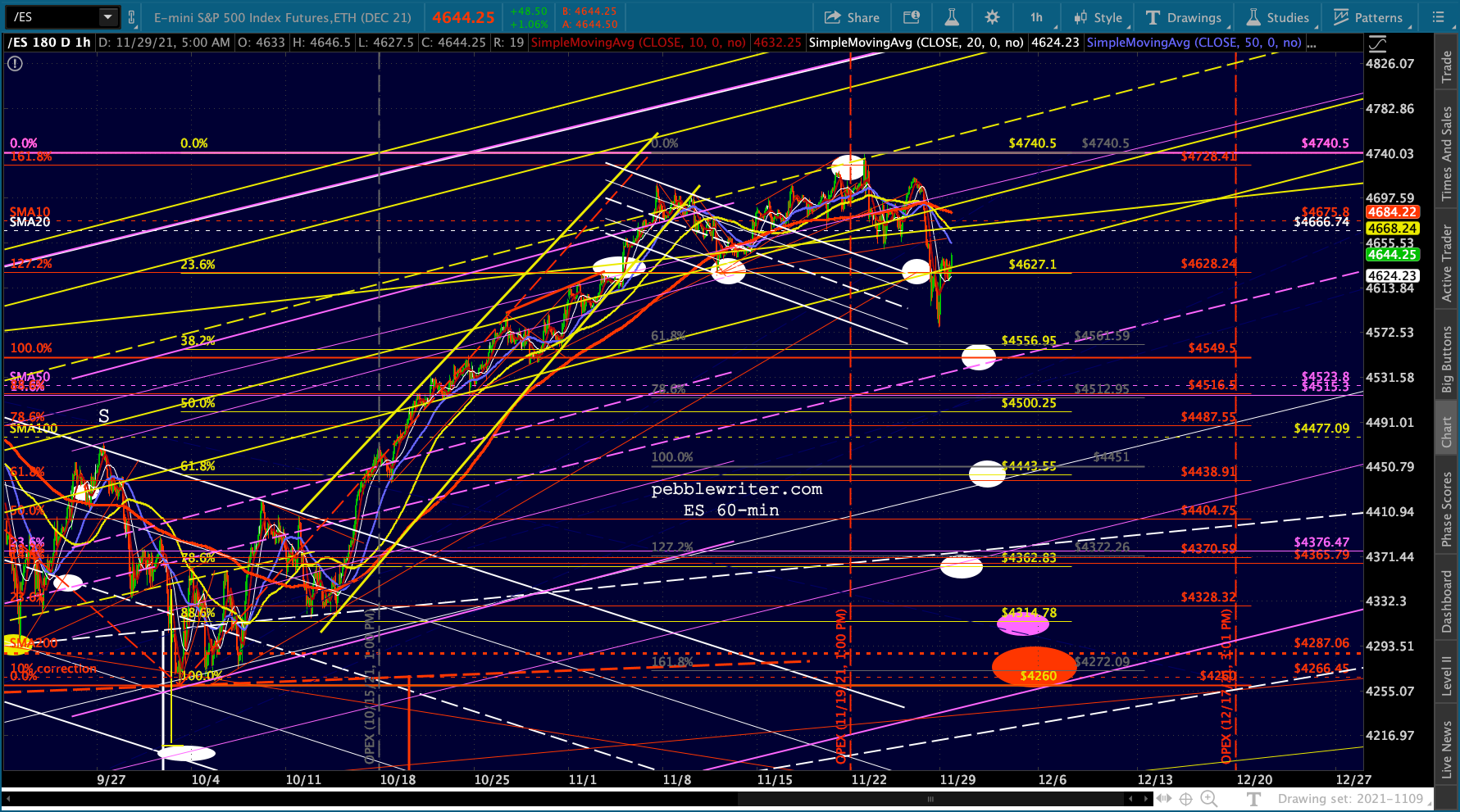Click the horizontal chart scrollbar handle

pyautogui.click(x=930, y=799)
